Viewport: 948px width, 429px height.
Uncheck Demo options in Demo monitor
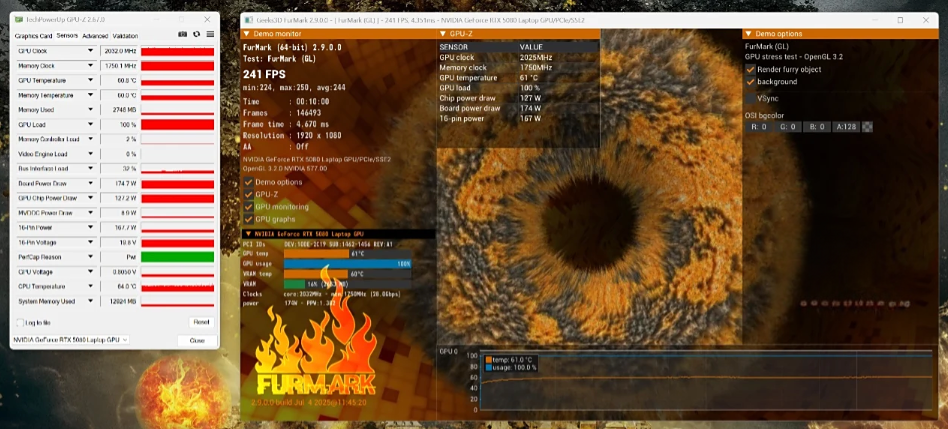pyautogui.click(x=248, y=182)
